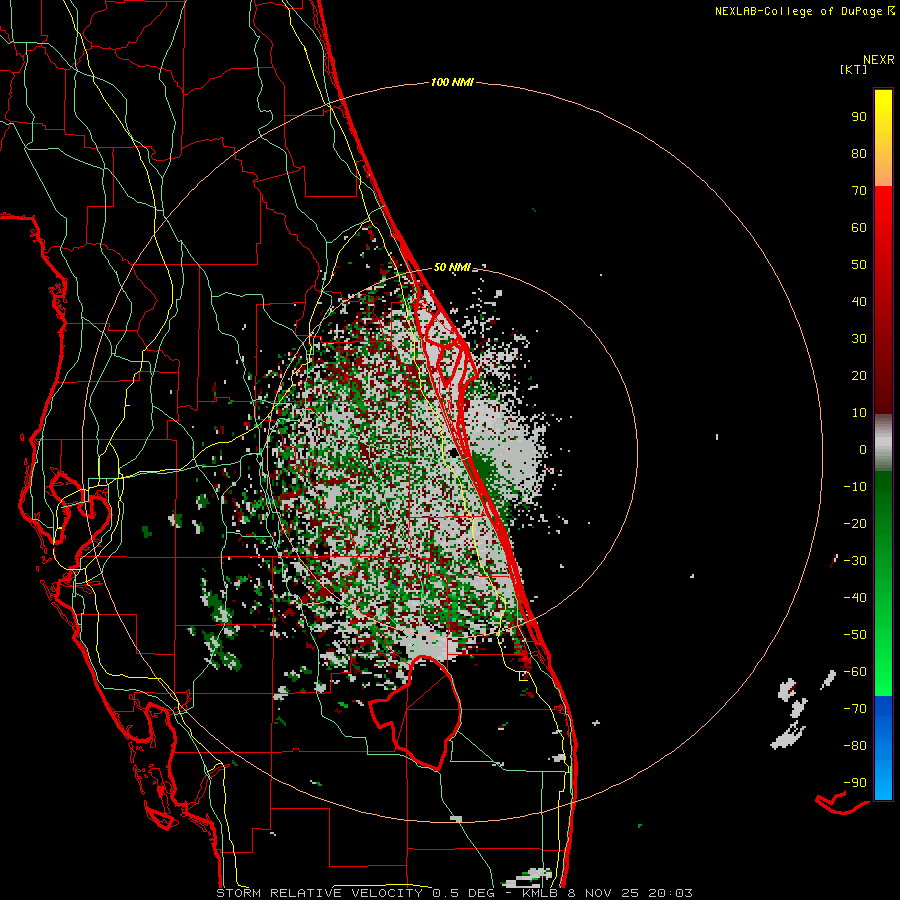Screen dimensions: 900x900
Task: Click the 20 value on velocity scale
Action: tap(859, 375)
